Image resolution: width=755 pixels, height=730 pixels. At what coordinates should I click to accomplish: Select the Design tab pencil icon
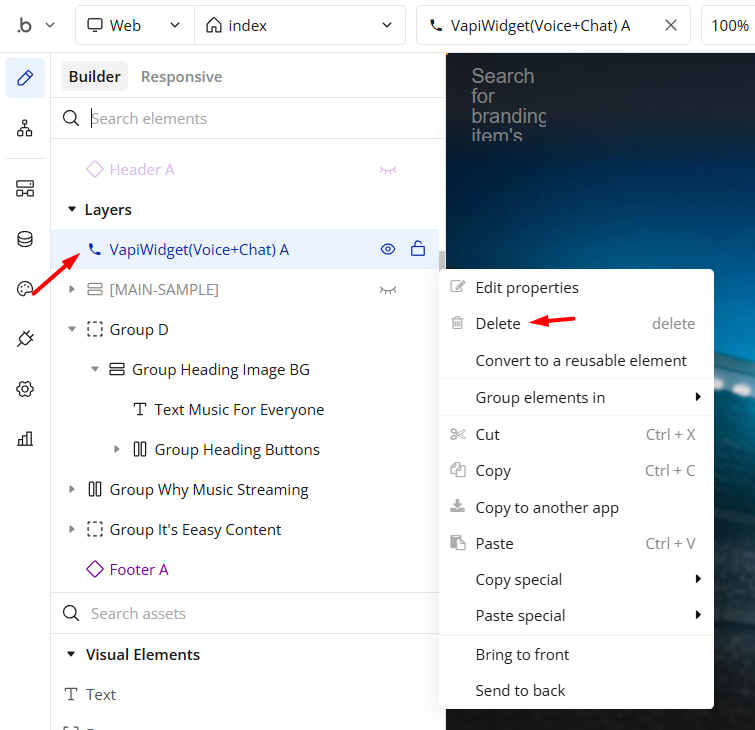(x=25, y=78)
